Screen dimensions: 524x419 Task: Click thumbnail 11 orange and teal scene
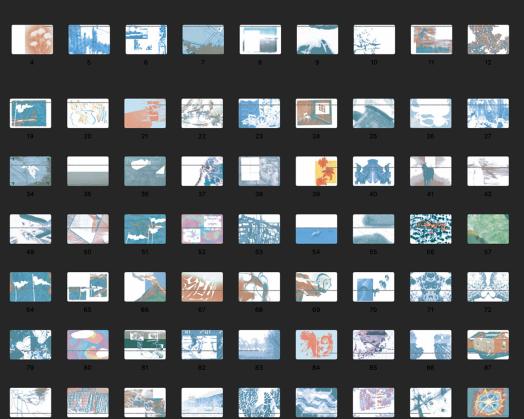431,39
